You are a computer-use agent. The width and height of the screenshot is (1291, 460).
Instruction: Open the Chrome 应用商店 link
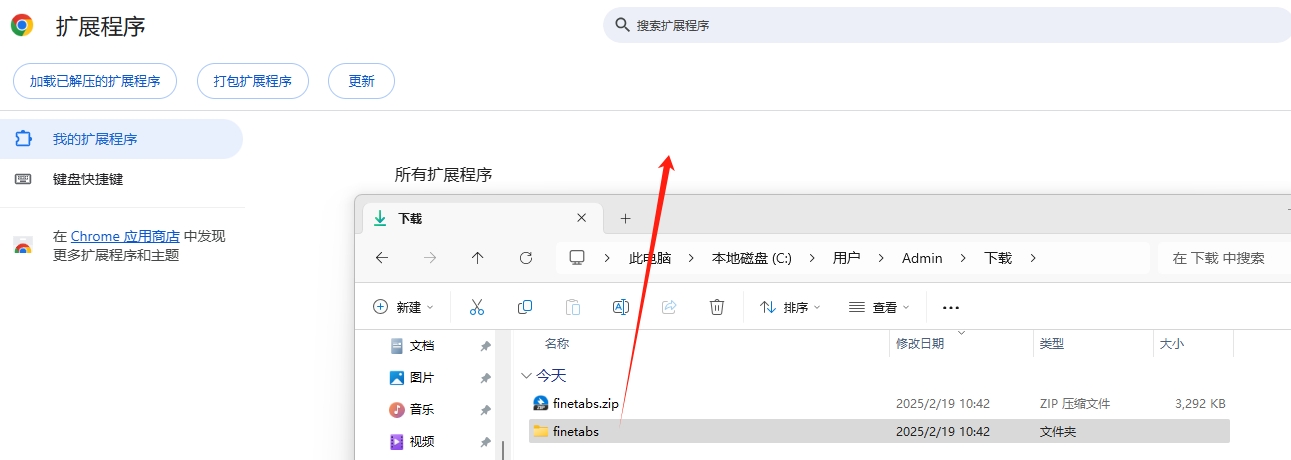[125, 237]
